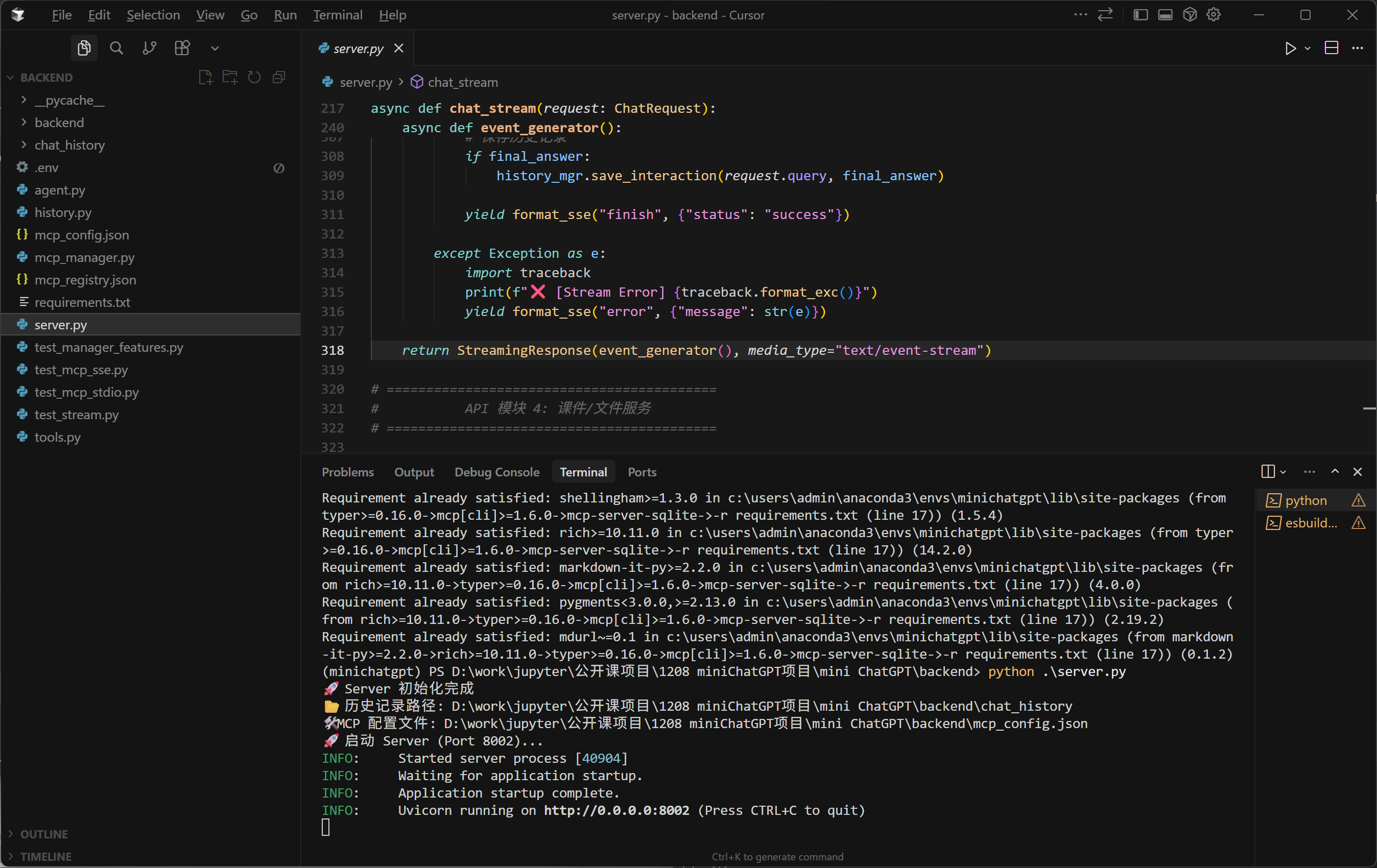Switch to the Output tab

coord(414,472)
